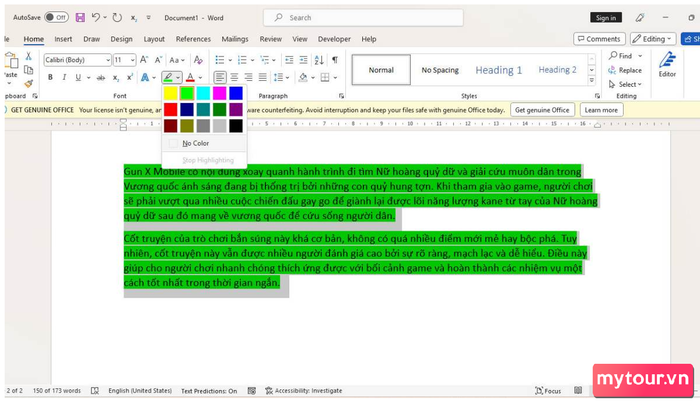700x405 pixels.
Task: Click the Copy icon
Action: [29, 70]
